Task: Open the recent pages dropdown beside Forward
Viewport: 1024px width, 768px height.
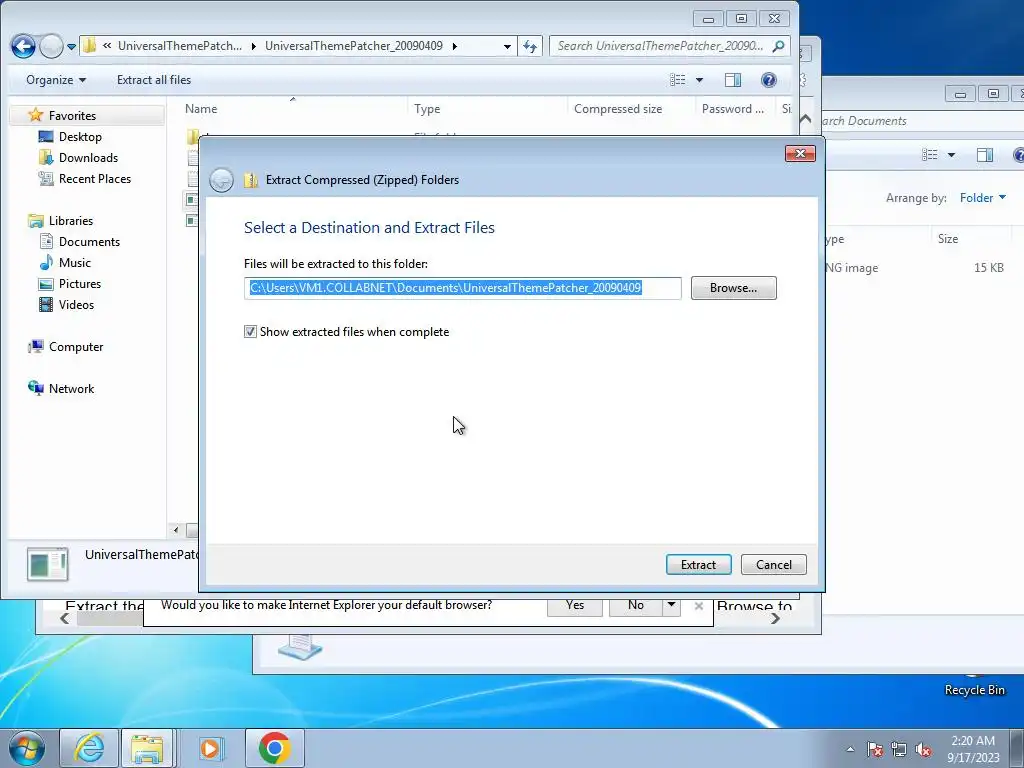Action: pyautogui.click(x=71, y=47)
